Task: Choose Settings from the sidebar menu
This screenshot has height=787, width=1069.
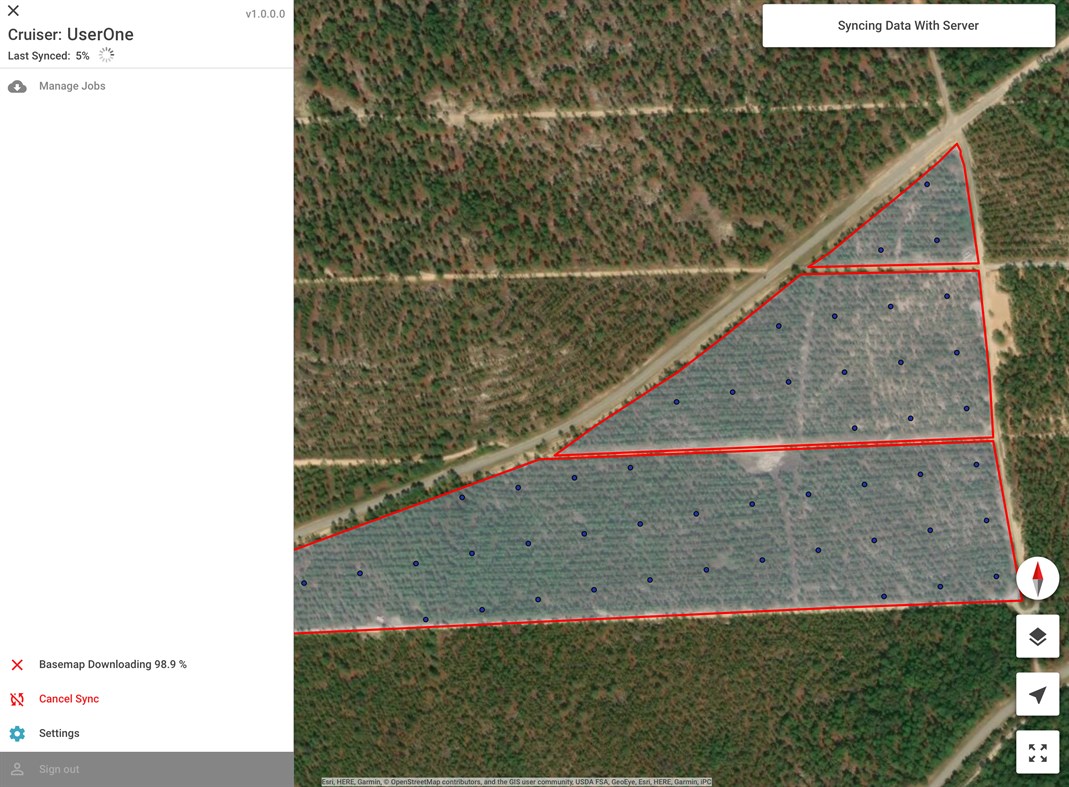Action: click(x=59, y=733)
